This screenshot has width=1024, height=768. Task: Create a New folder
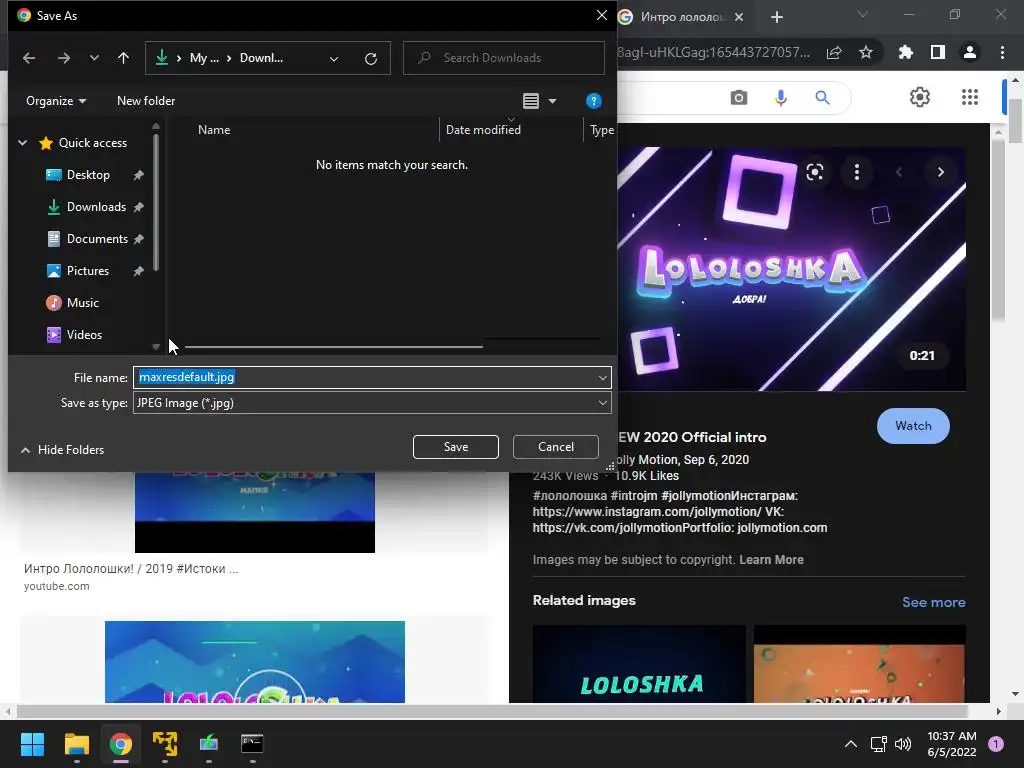click(x=146, y=101)
